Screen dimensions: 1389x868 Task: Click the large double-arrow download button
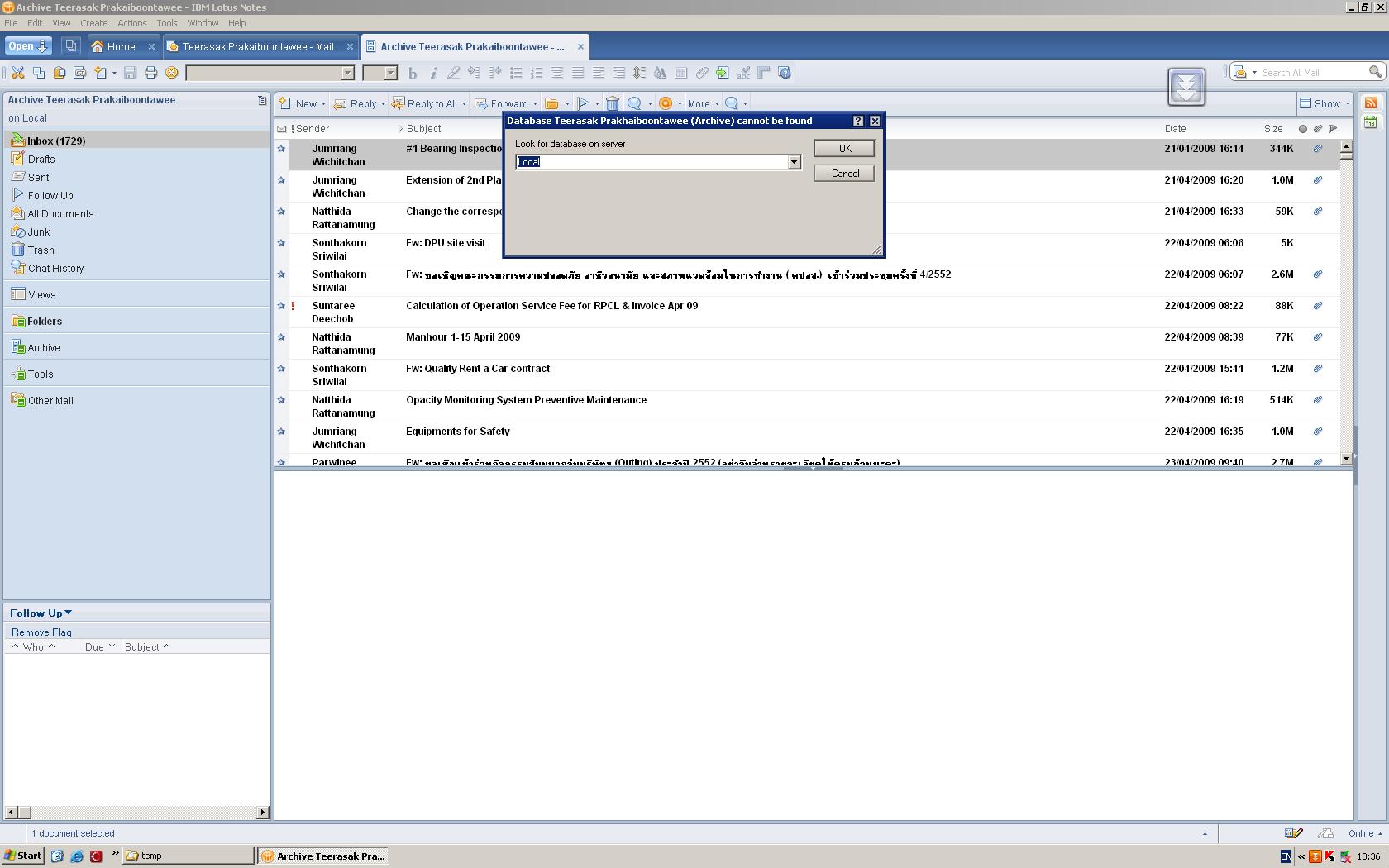click(x=1186, y=87)
